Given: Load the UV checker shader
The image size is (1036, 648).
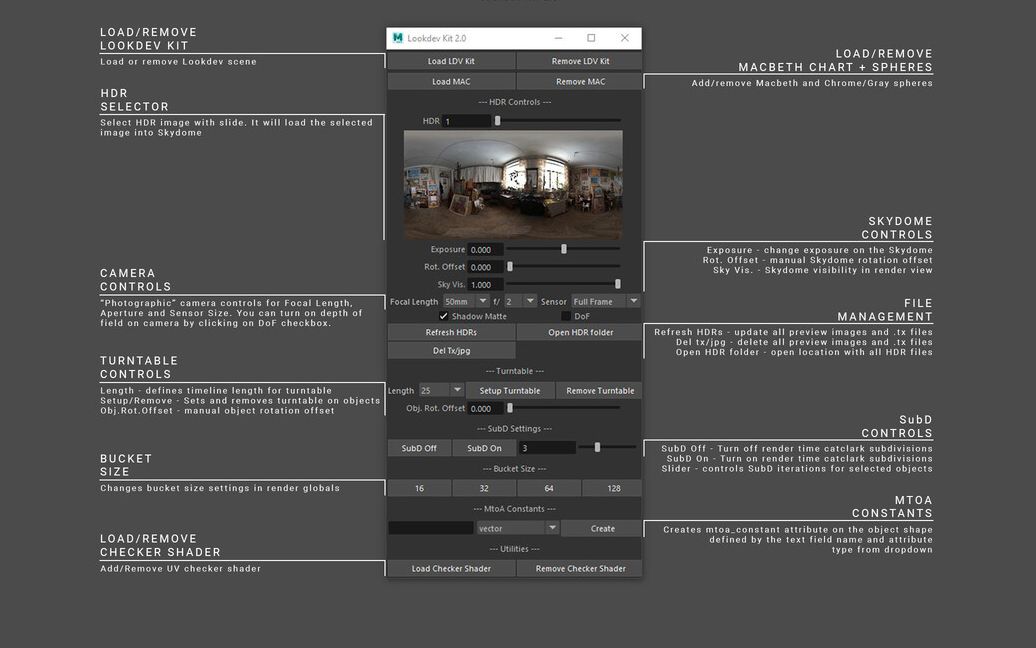Looking at the screenshot, I should point(450,567).
